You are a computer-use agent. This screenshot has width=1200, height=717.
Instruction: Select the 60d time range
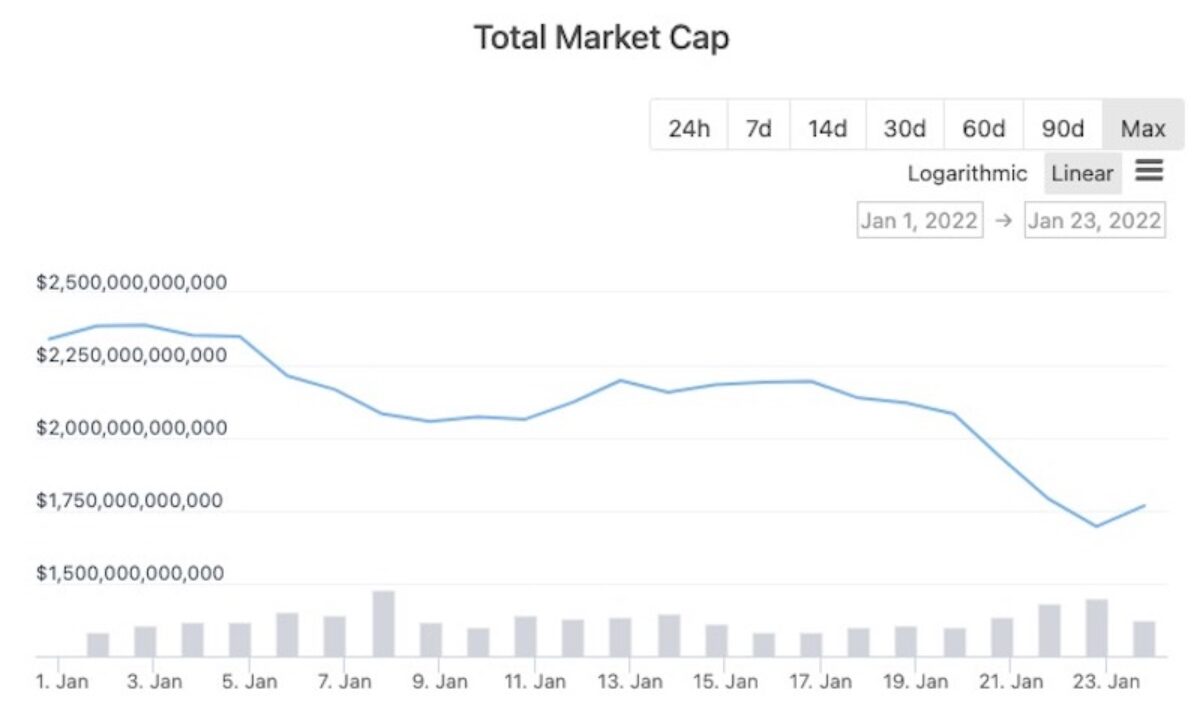[984, 128]
